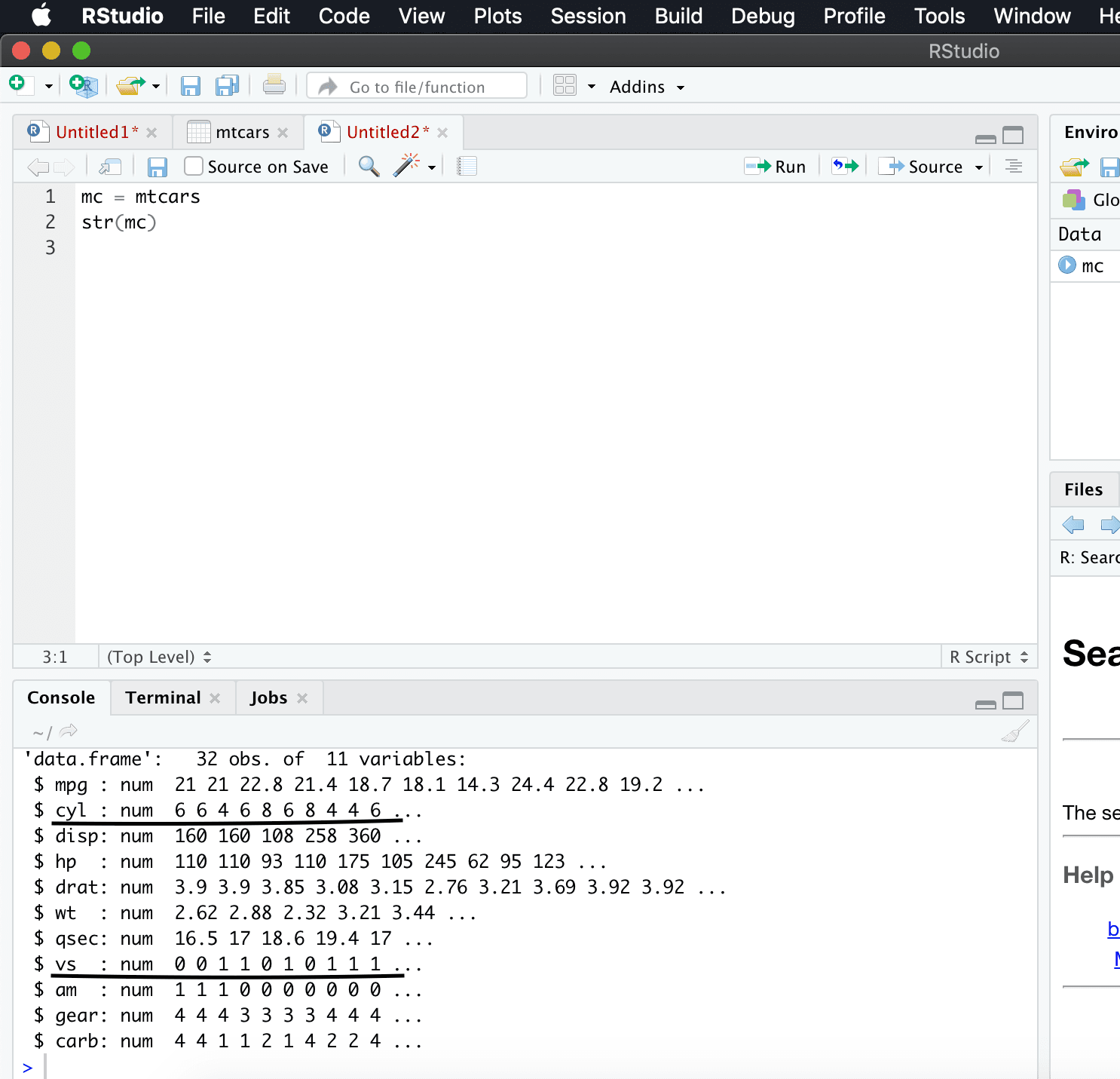Close the Untitled1 tab
The height and width of the screenshot is (1079, 1120).
[151, 133]
